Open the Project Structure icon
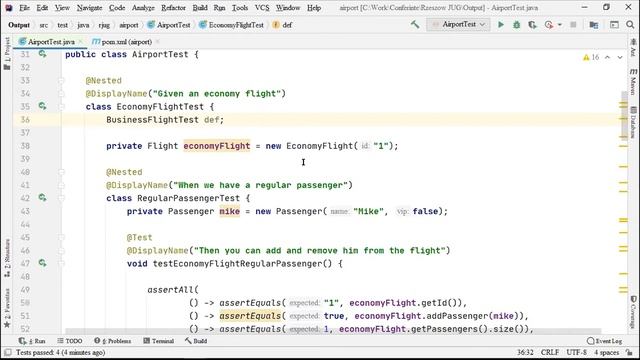The height and width of the screenshot is (360, 640). tap(594, 25)
